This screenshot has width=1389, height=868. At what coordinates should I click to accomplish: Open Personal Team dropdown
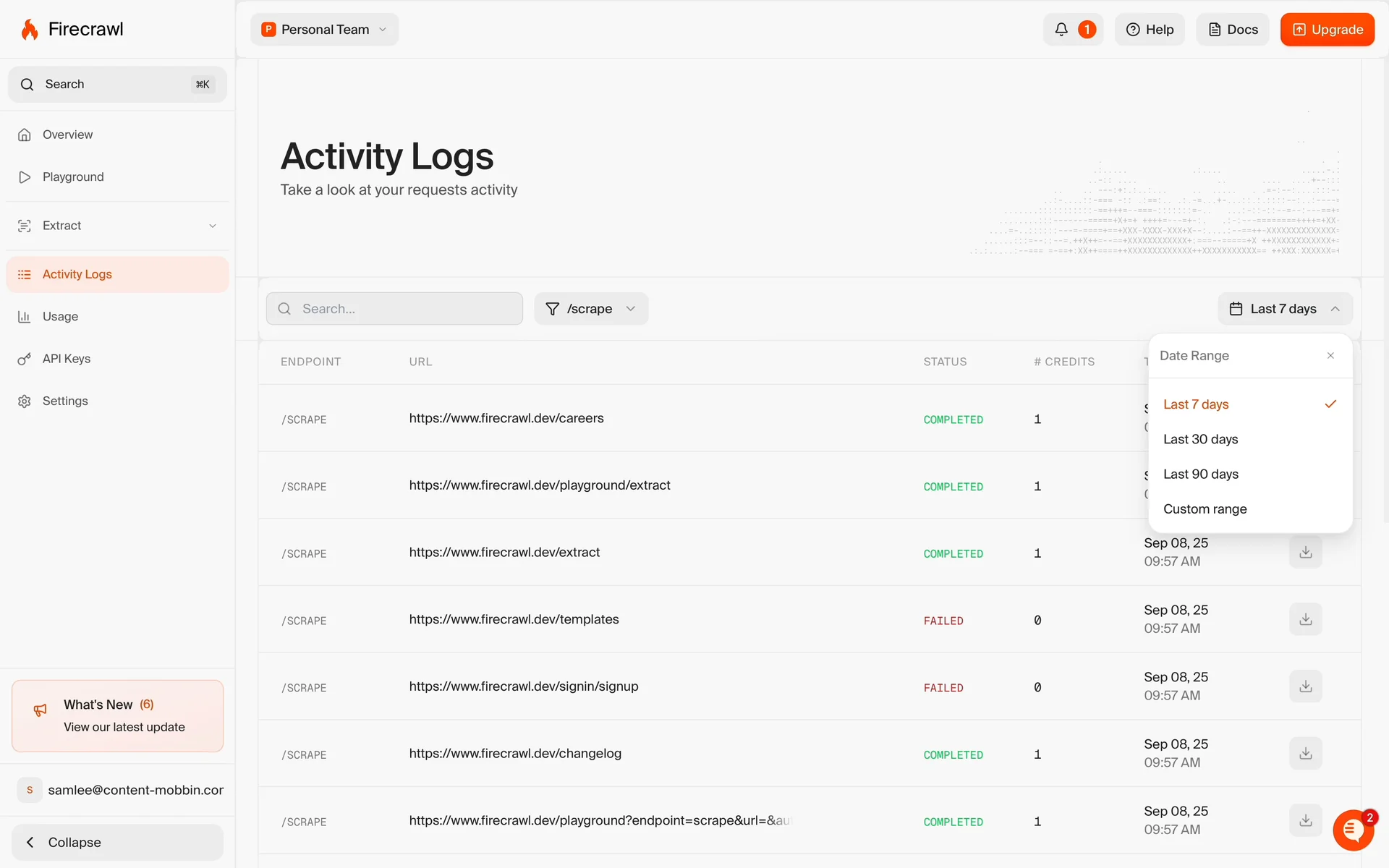[x=325, y=30]
